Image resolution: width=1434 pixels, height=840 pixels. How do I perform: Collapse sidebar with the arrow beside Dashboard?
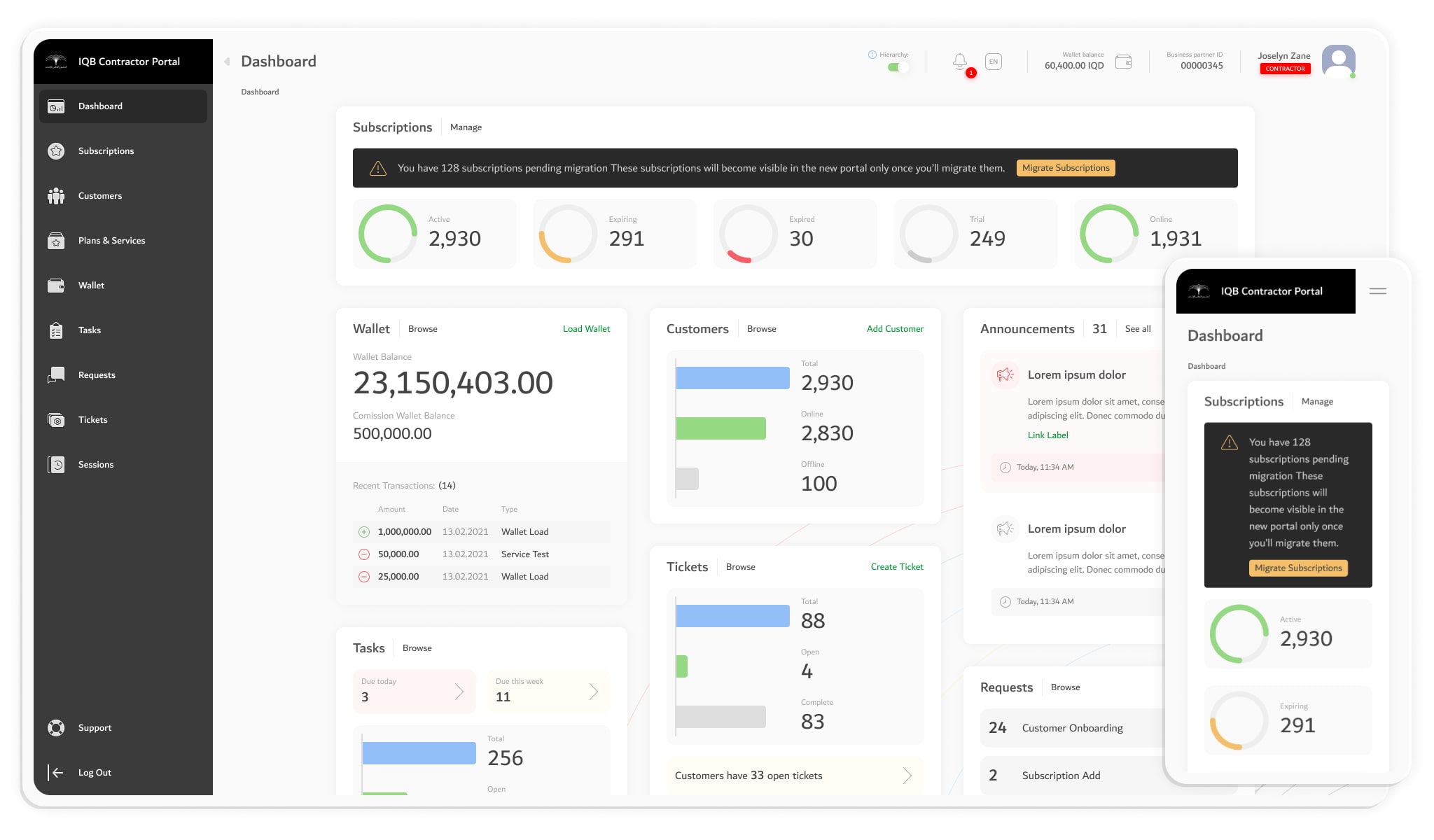click(227, 62)
